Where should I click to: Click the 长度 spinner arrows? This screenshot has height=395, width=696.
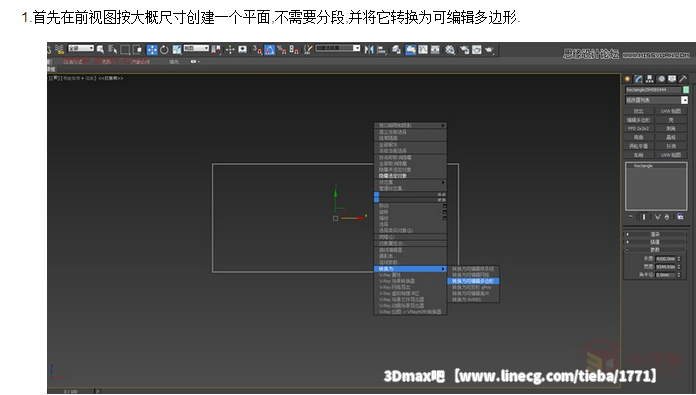click(x=679, y=258)
